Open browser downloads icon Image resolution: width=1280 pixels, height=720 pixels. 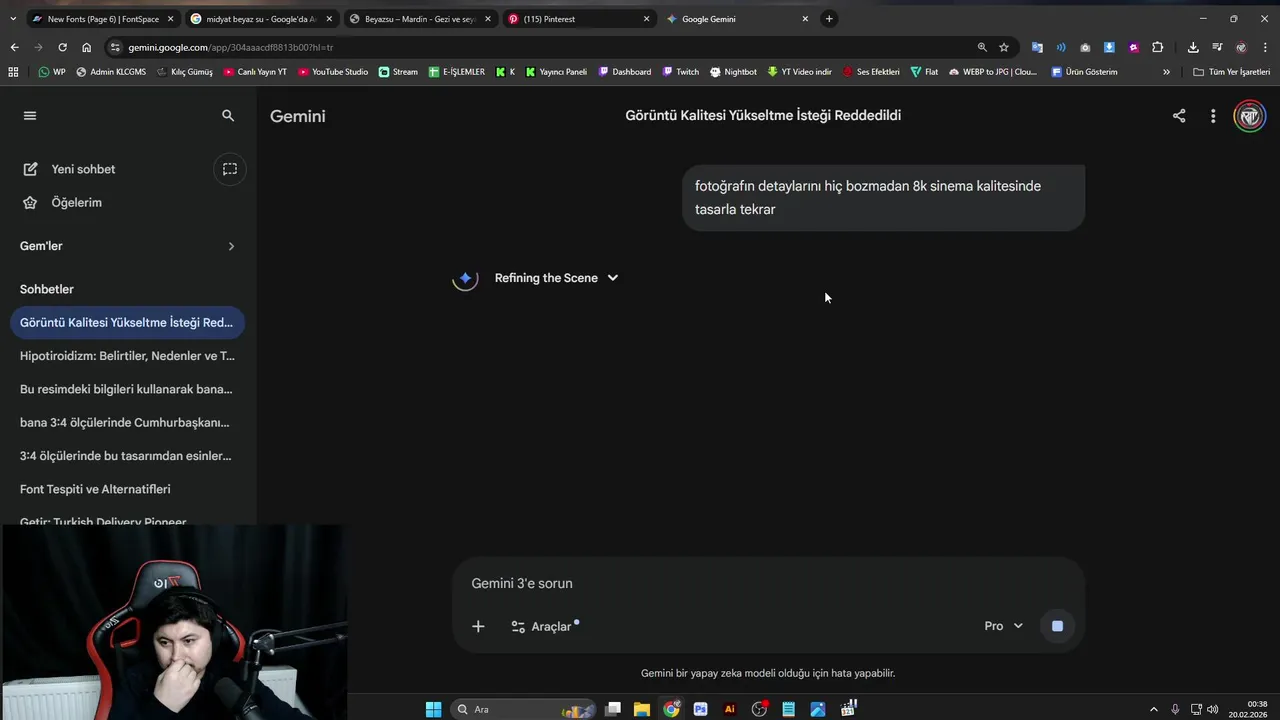1193,47
